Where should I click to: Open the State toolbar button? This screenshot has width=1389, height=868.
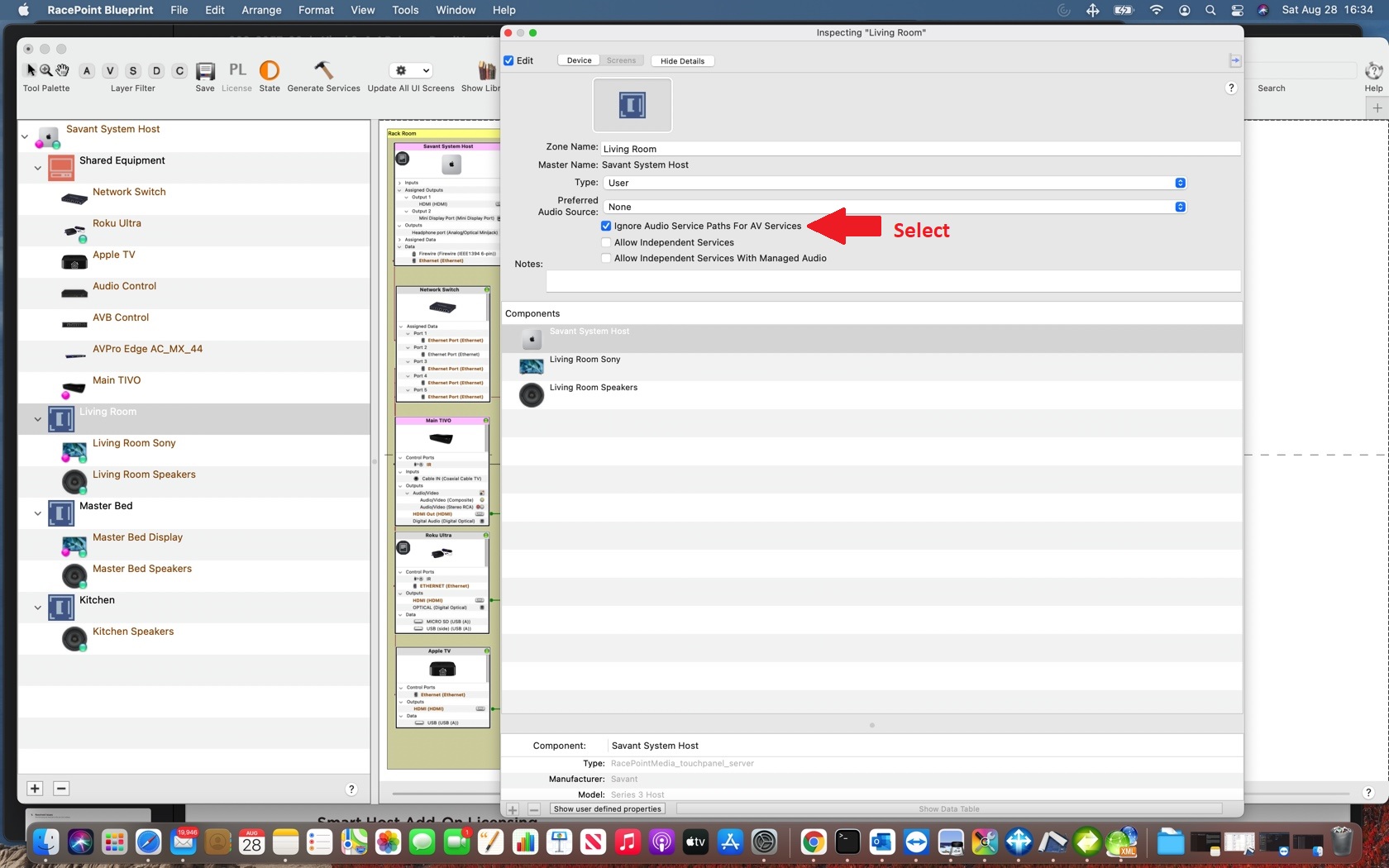[x=270, y=70]
